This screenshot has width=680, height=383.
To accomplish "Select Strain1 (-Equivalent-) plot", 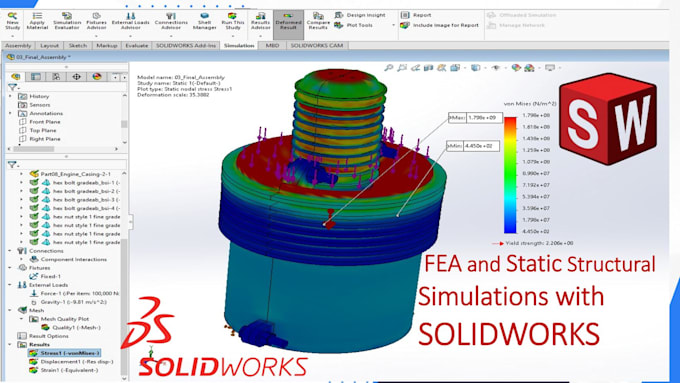I will click(64, 370).
